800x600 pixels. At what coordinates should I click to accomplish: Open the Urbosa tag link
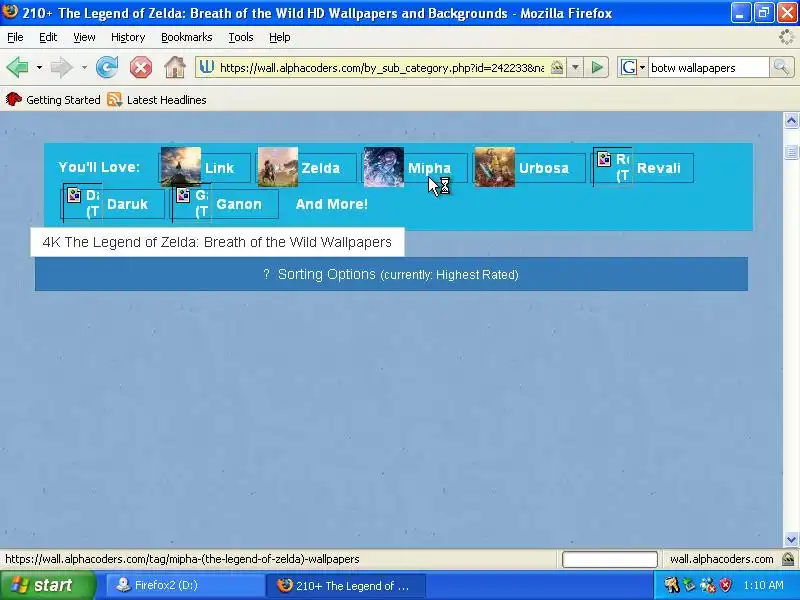coord(544,168)
